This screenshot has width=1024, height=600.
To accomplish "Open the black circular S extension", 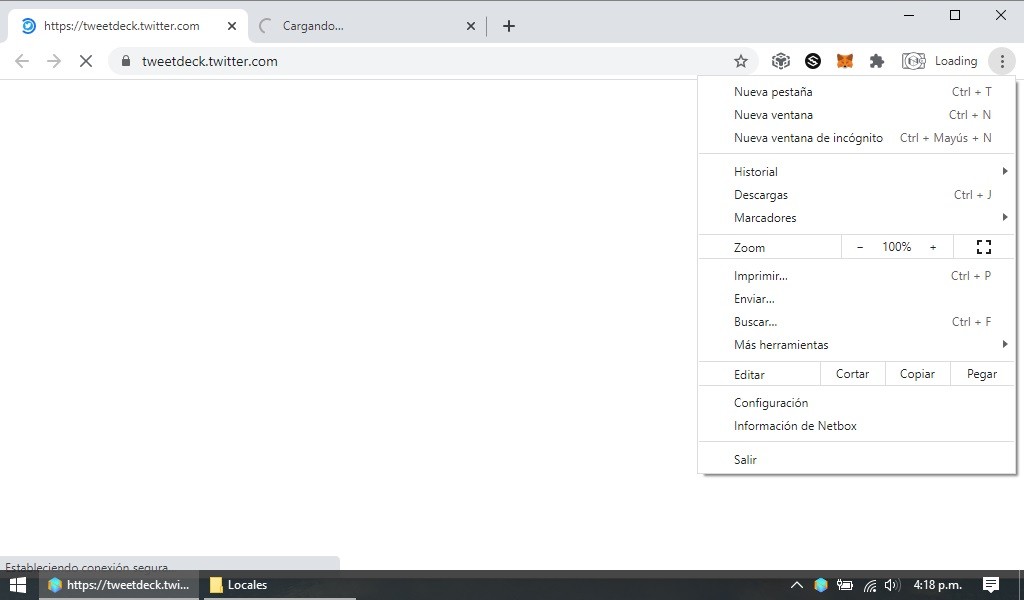I will (812, 61).
